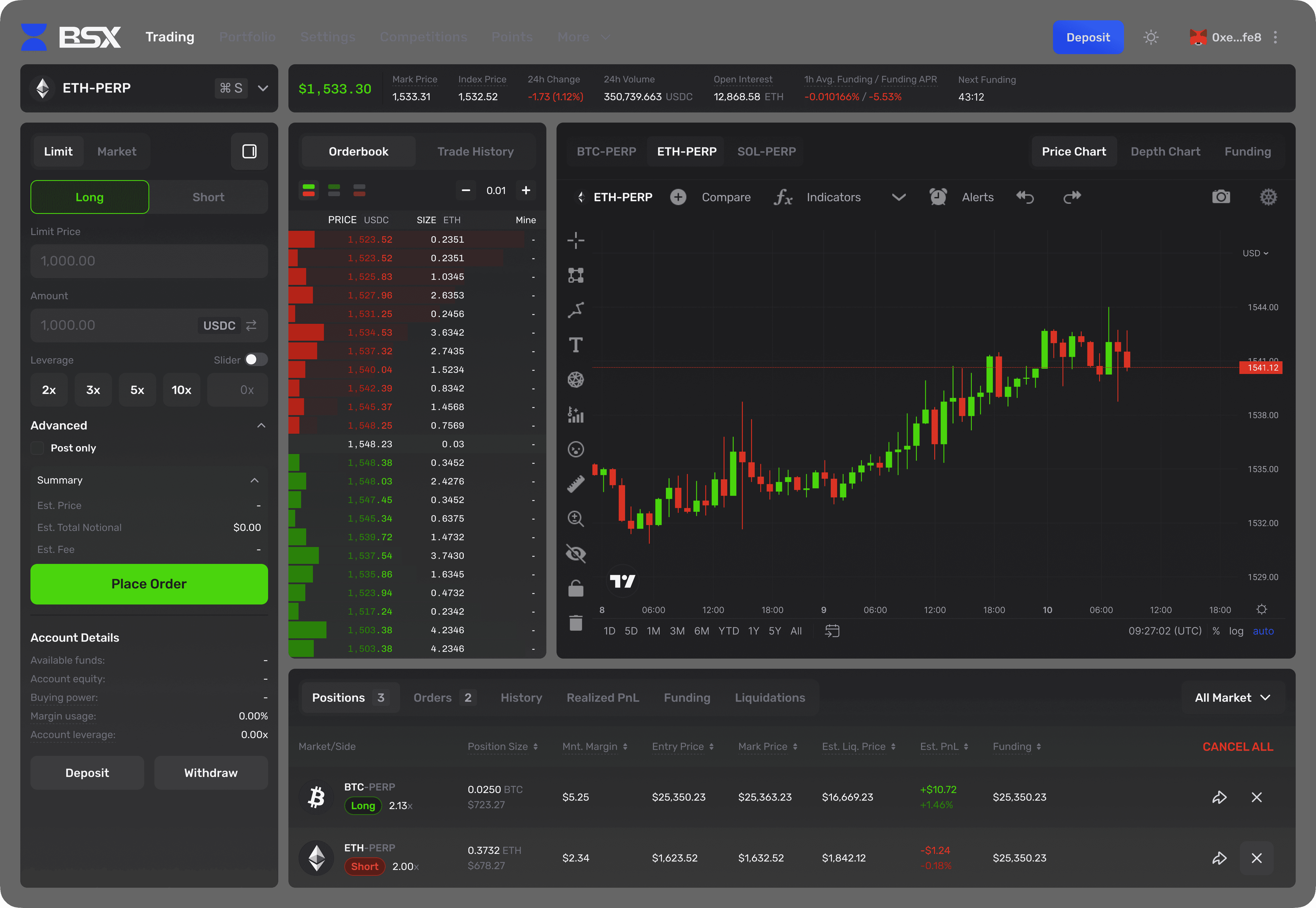
Task: Select the Long side
Action: tap(89, 198)
